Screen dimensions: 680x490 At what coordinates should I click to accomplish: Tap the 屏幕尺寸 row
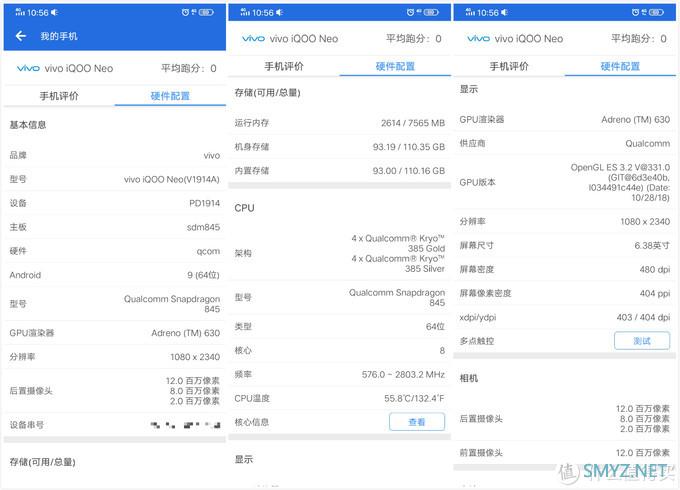pyautogui.click(x=565, y=245)
